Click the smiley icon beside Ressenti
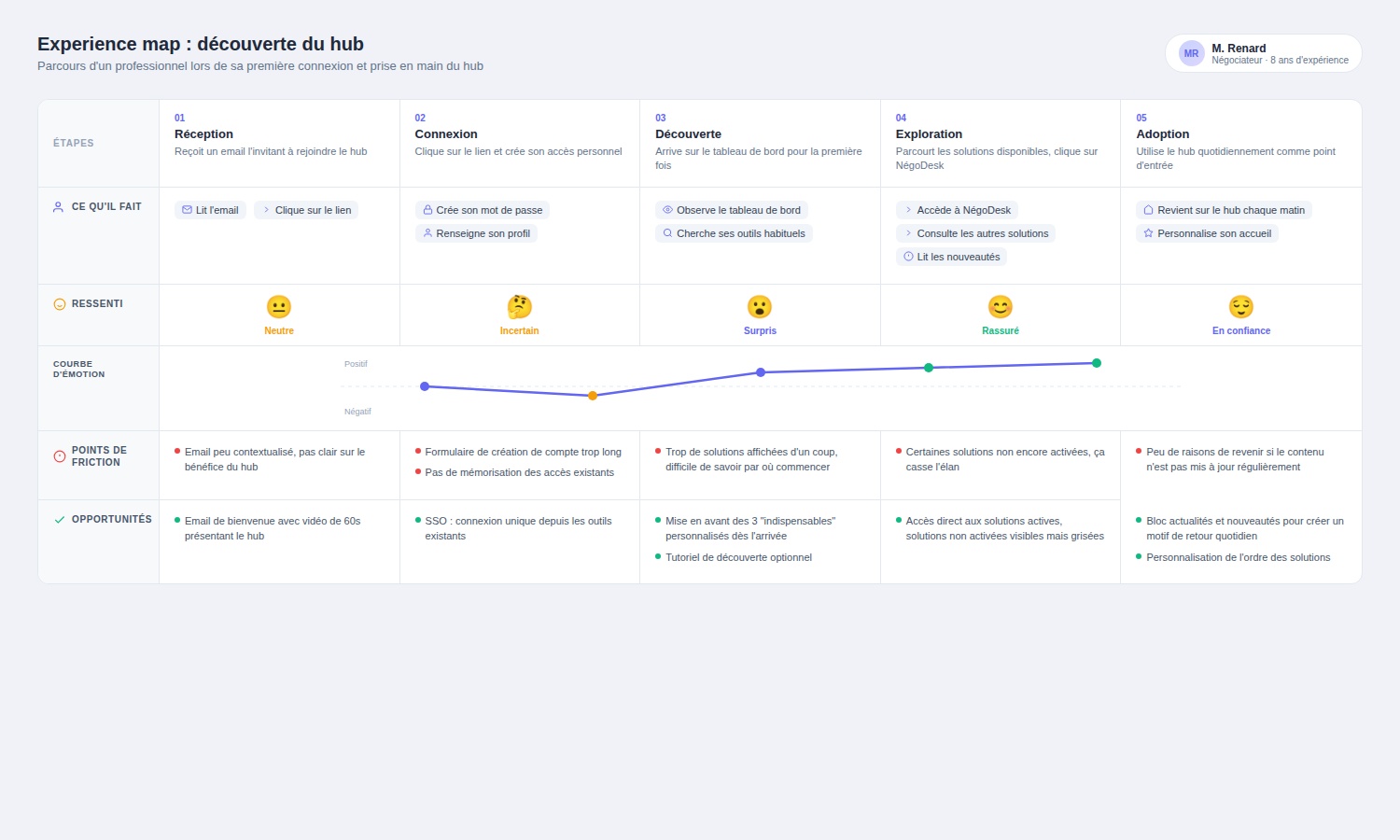Image resolution: width=1400 pixels, height=840 pixels. click(60, 304)
